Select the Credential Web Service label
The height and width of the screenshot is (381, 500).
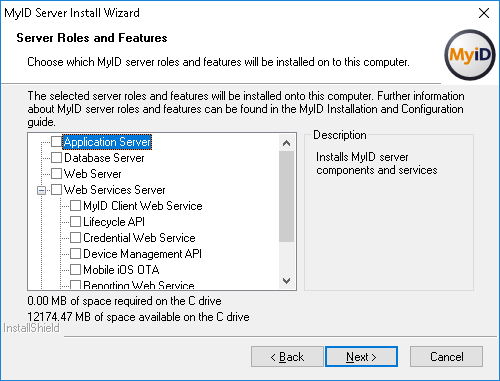(x=139, y=238)
